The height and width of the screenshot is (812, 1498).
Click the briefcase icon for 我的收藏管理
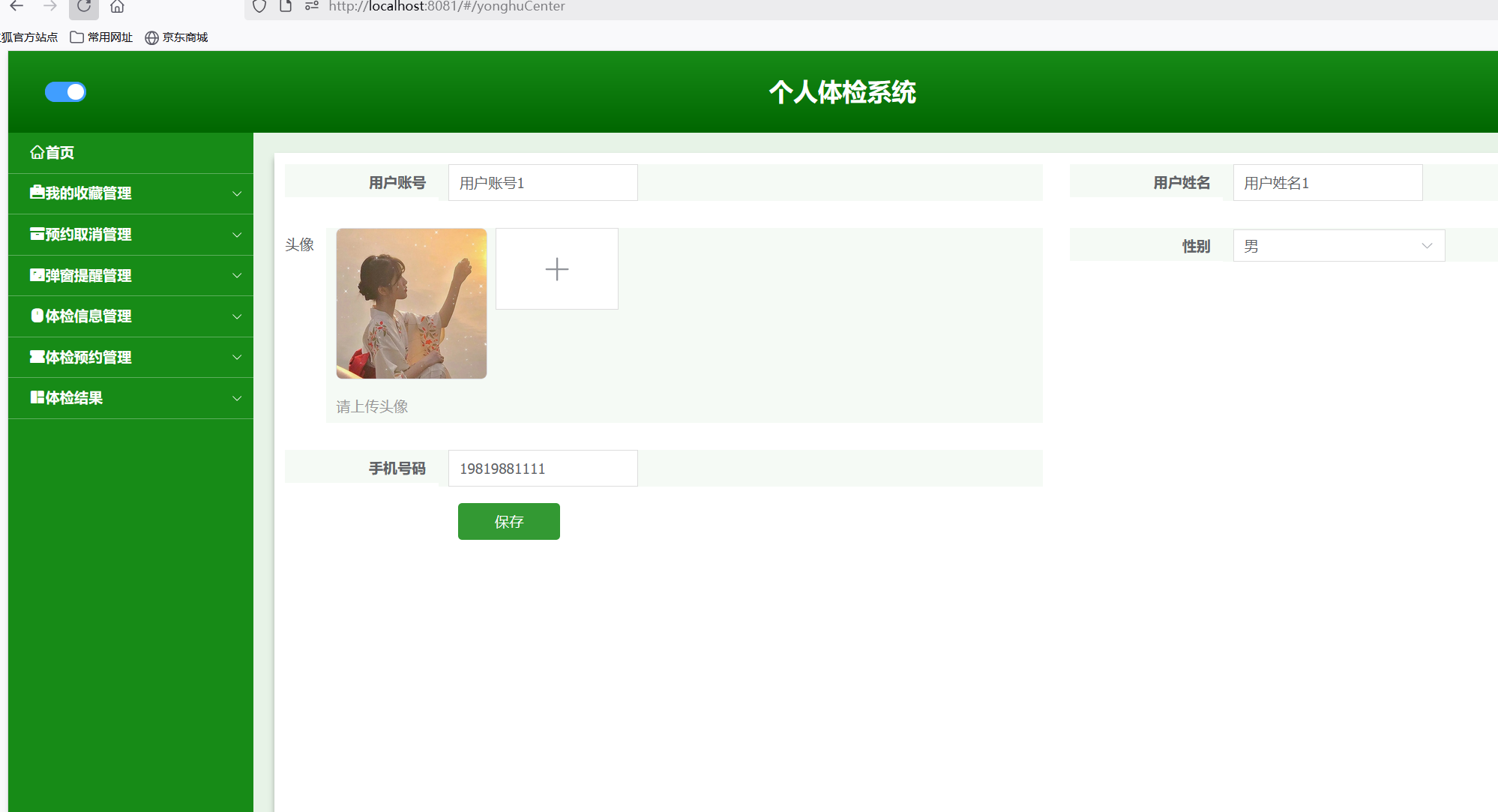point(37,193)
